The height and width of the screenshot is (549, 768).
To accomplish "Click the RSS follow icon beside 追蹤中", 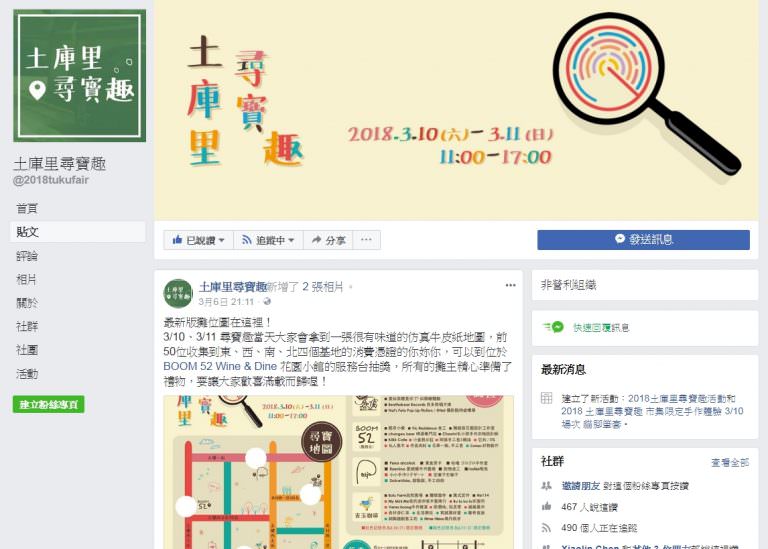I will 246,240.
